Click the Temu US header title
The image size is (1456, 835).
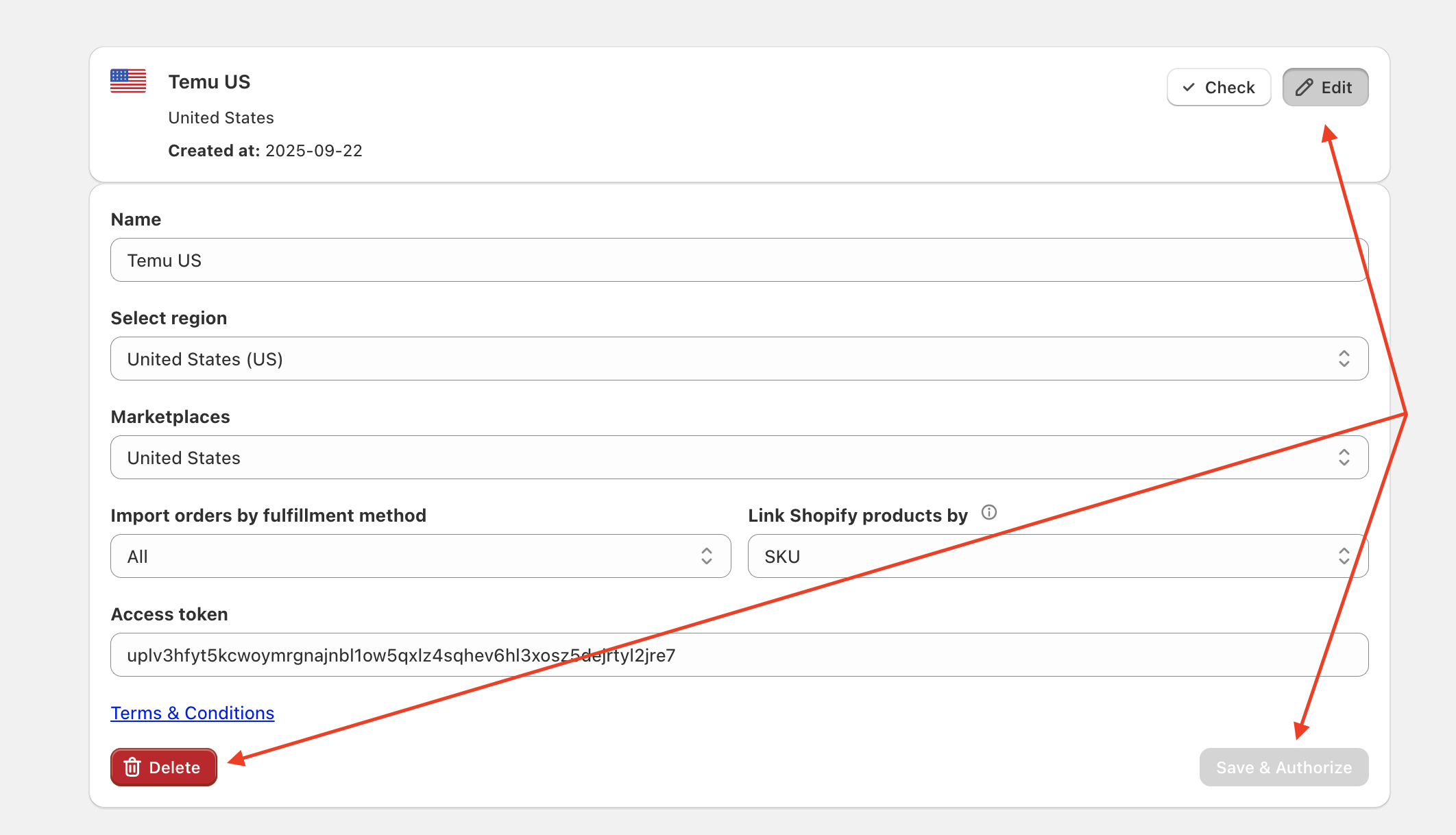coord(209,82)
